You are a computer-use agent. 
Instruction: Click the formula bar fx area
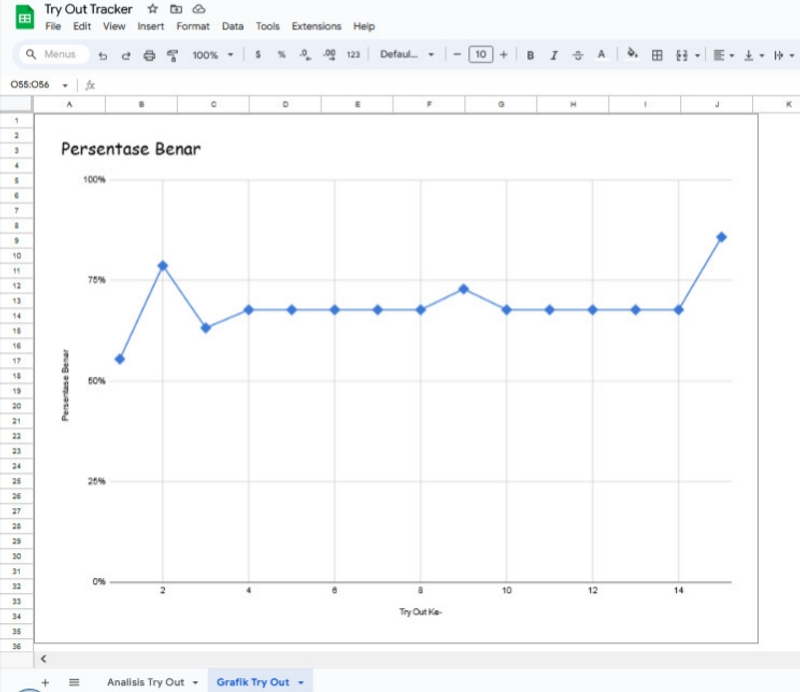pyautogui.click(x=90, y=85)
